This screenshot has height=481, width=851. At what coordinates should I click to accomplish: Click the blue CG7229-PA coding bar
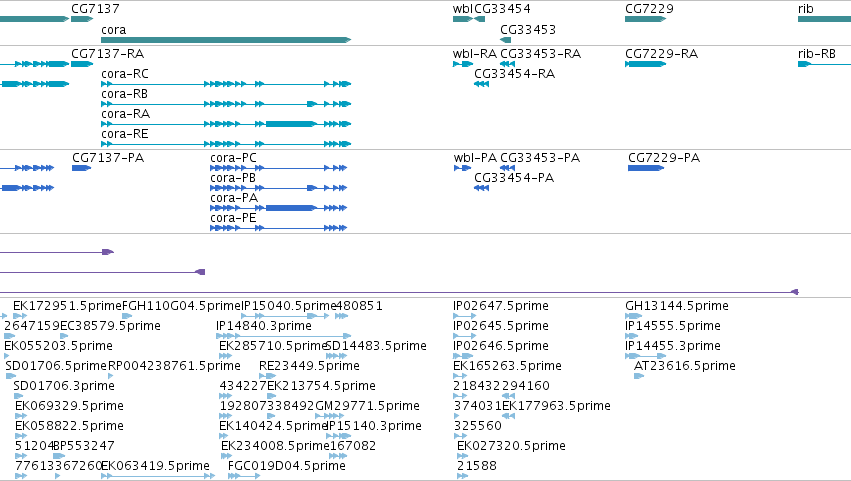pos(646,168)
